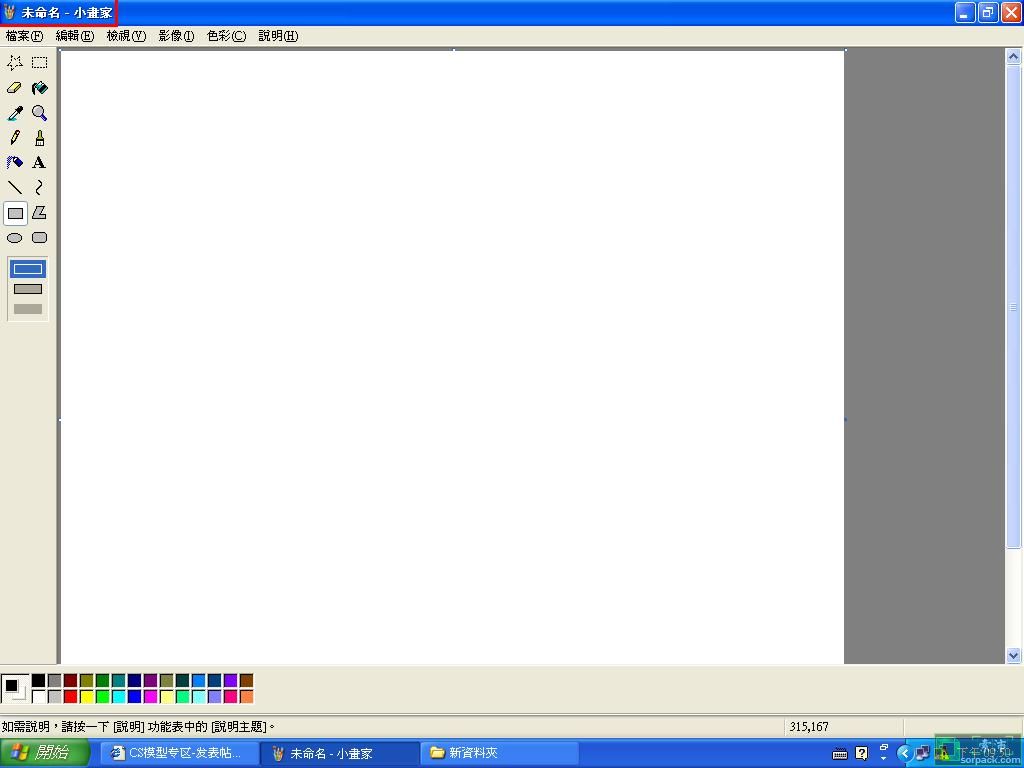Image resolution: width=1024 pixels, height=768 pixels.
Task: Open the 檔案(F) menu
Action: [x=24, y=36]
